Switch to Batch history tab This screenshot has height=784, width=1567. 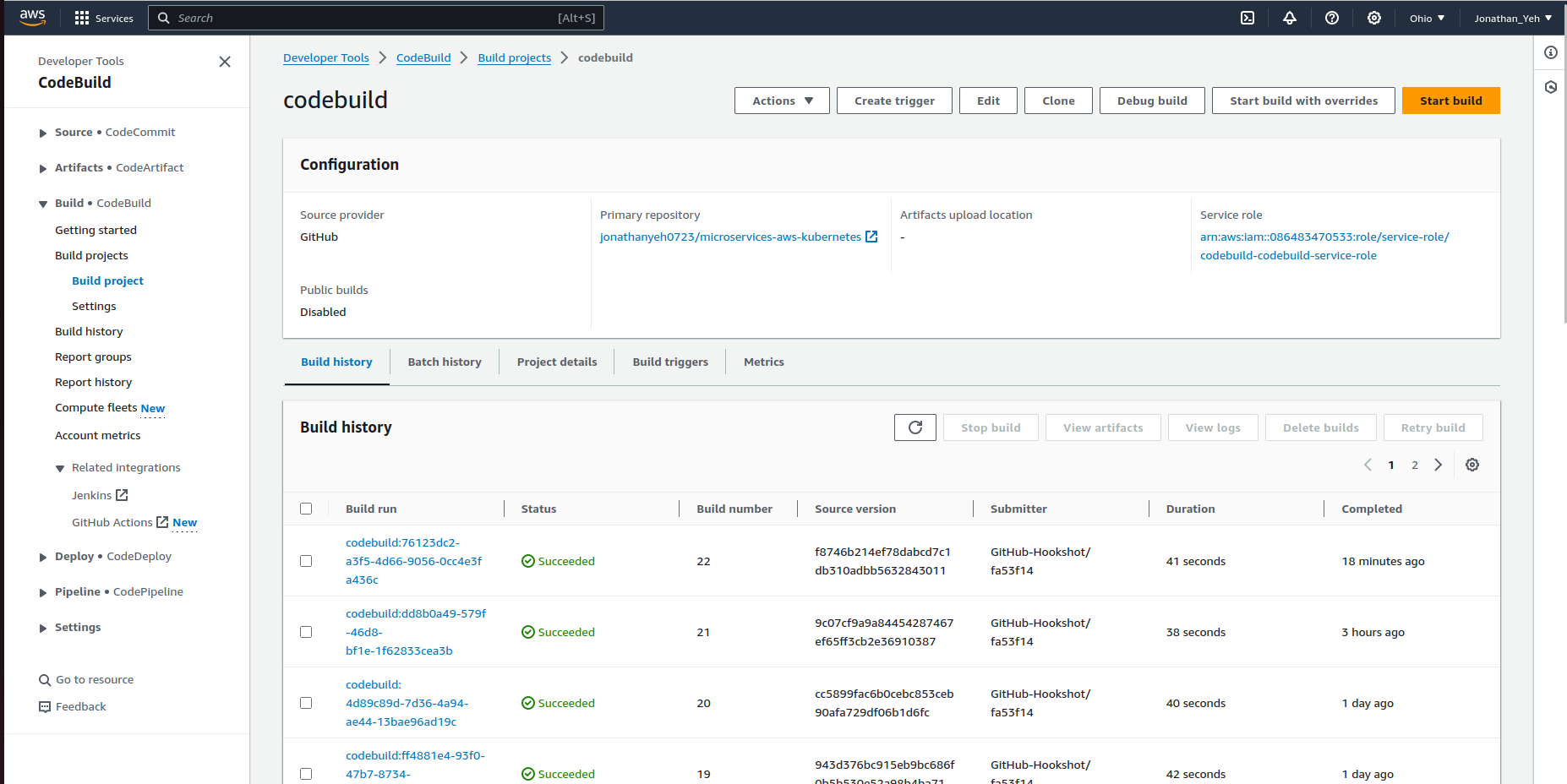click(445, 362)
